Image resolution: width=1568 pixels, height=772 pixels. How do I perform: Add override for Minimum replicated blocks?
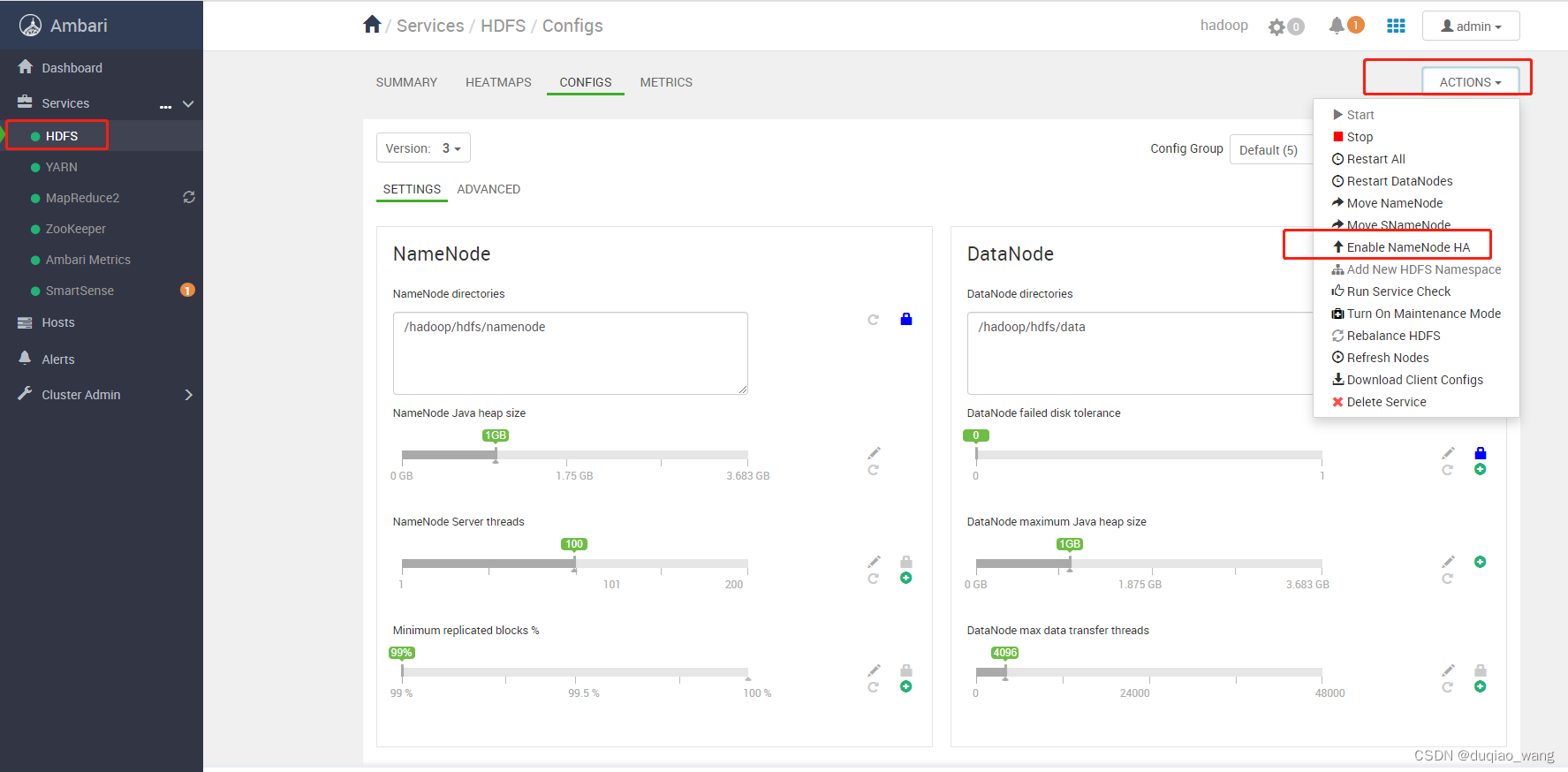[905, 686]
